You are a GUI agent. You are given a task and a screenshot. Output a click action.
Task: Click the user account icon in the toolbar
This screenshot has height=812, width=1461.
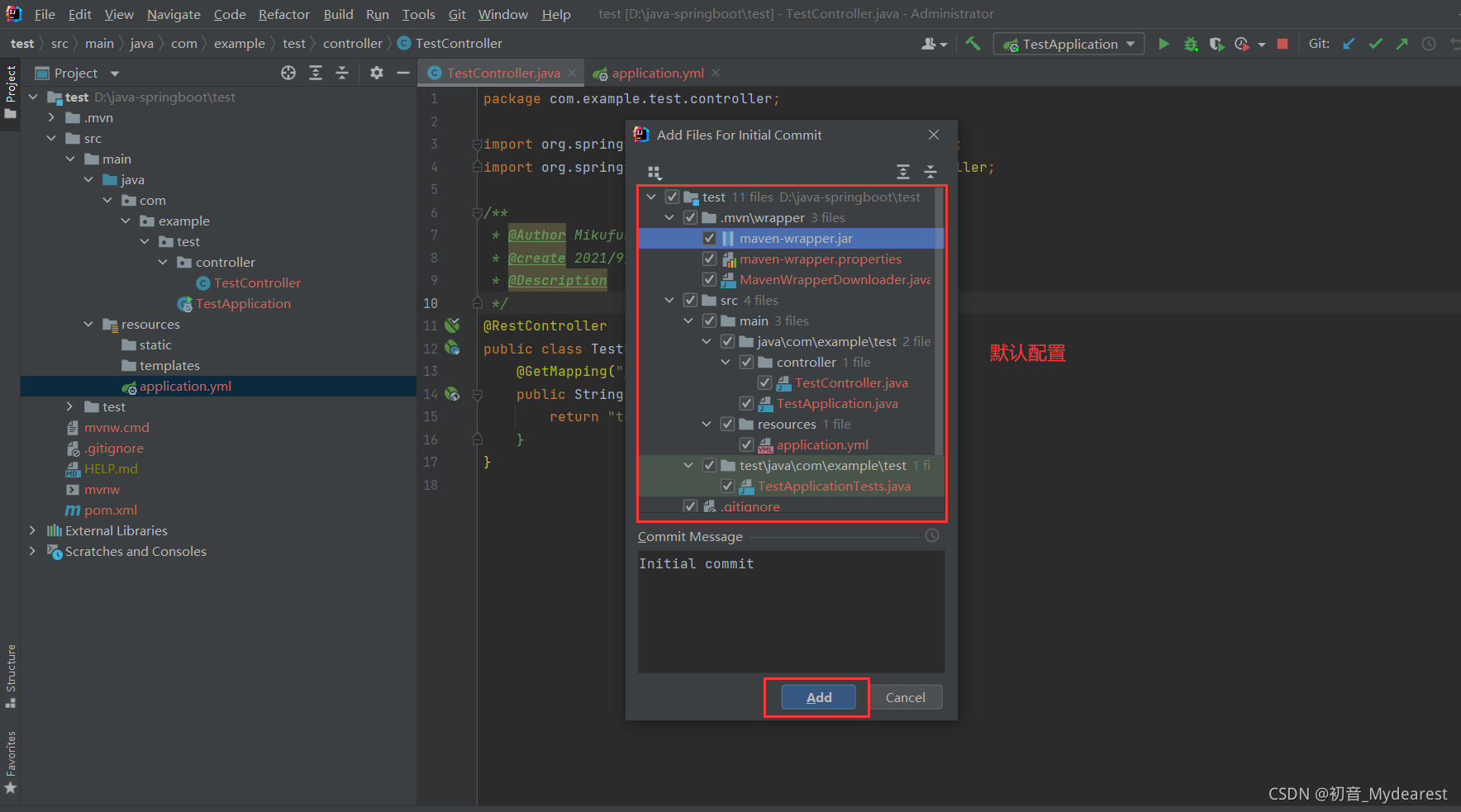(934, 44)
